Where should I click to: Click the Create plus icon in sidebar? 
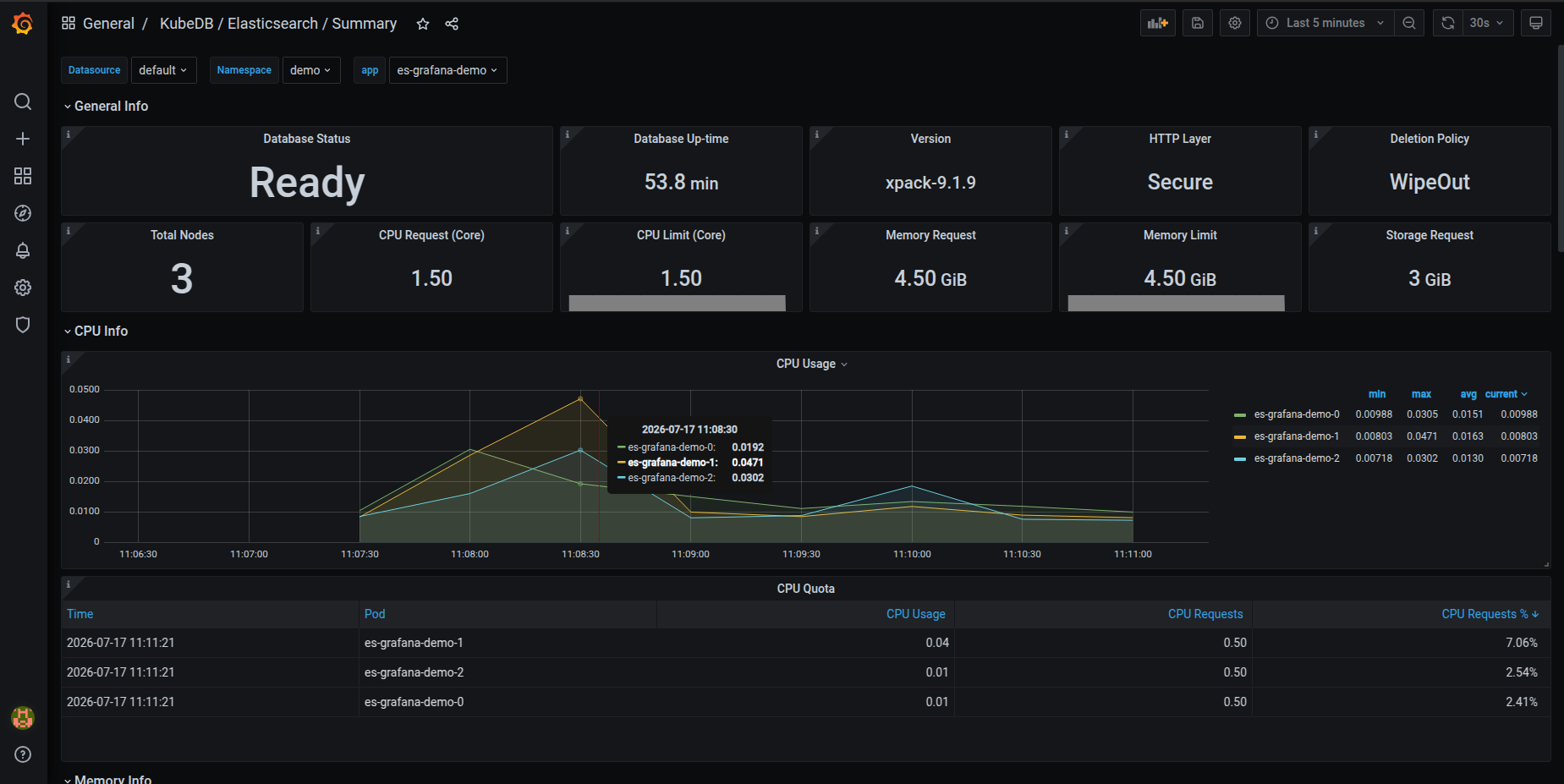point(23,139)
